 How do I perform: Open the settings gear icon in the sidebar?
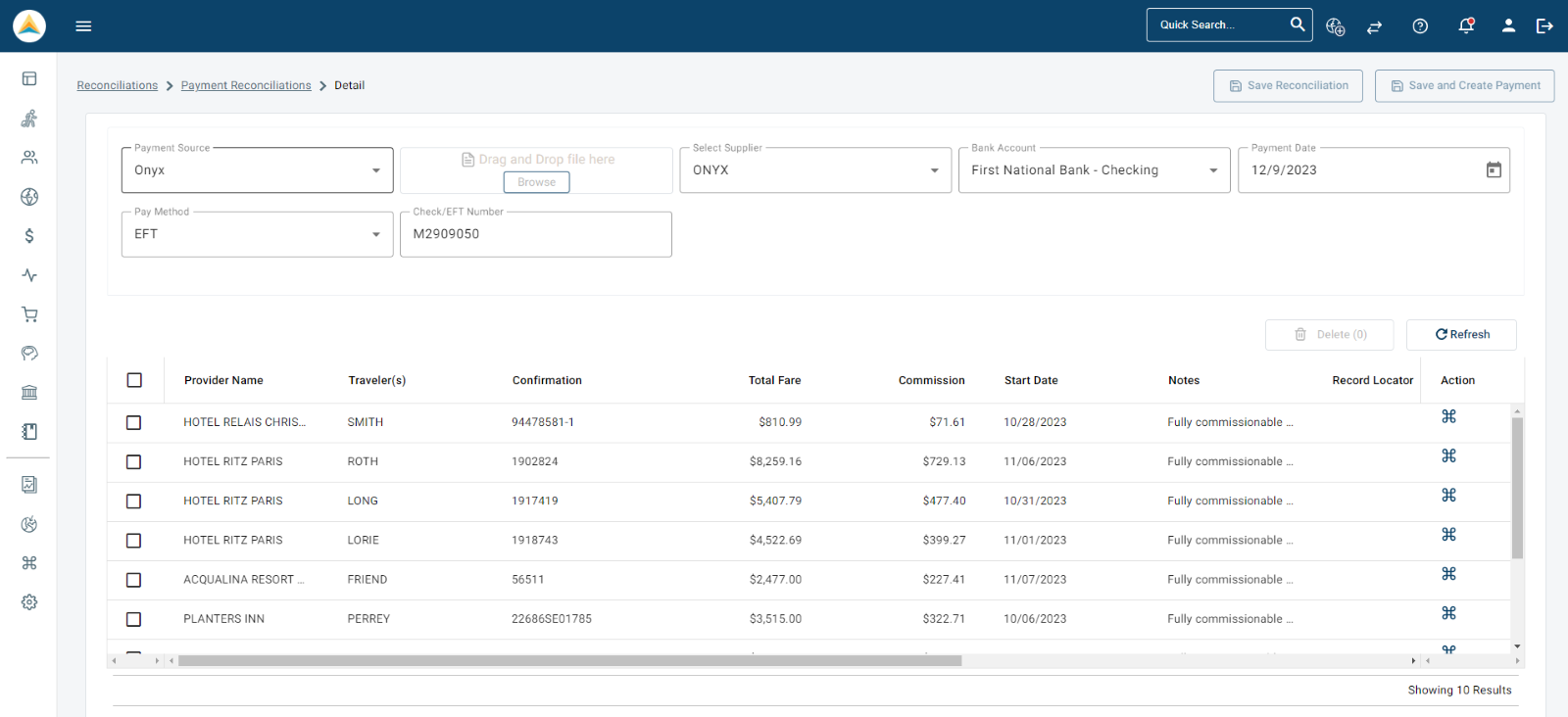tap(29, 602)
